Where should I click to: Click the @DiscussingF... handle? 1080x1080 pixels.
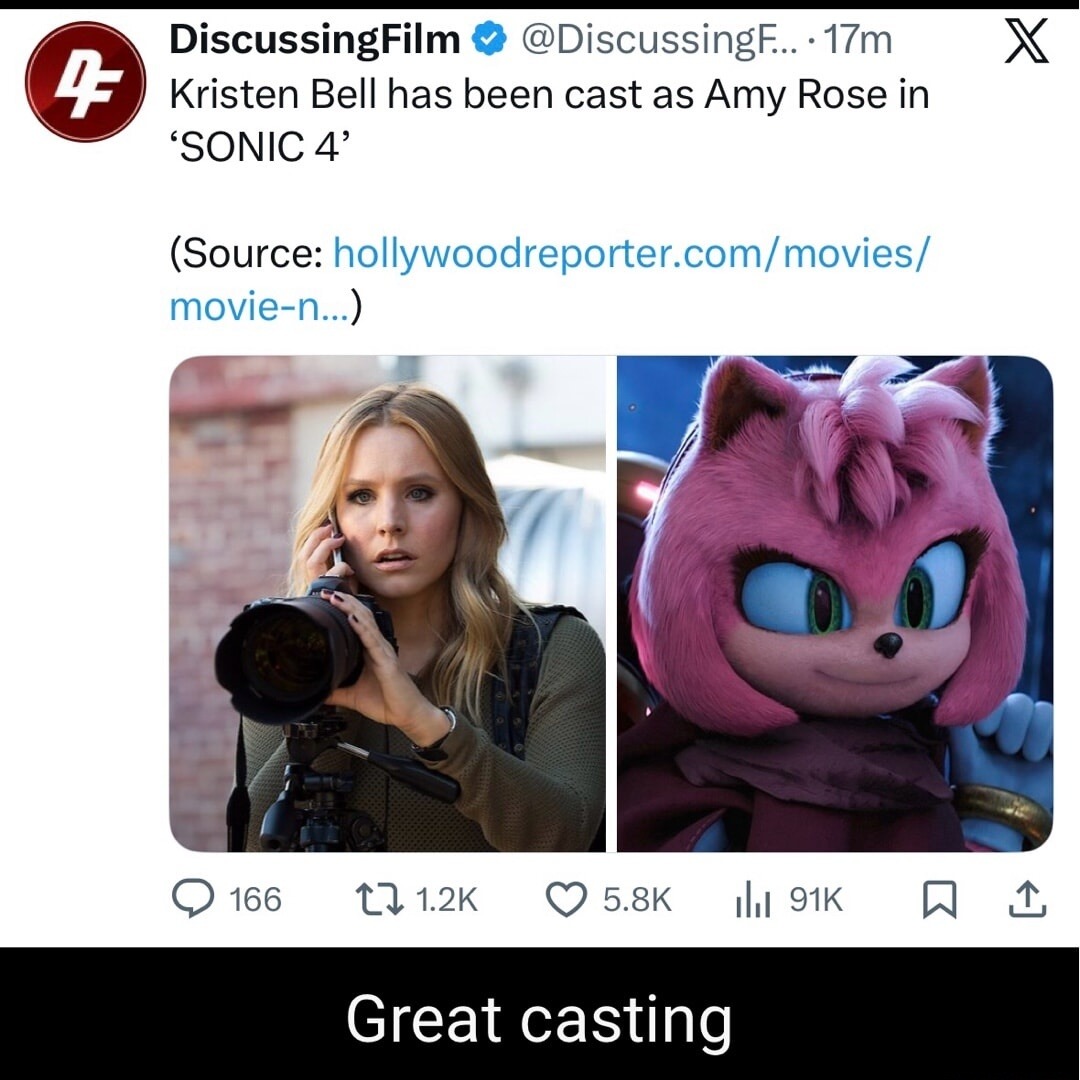(x=650, y=42)
